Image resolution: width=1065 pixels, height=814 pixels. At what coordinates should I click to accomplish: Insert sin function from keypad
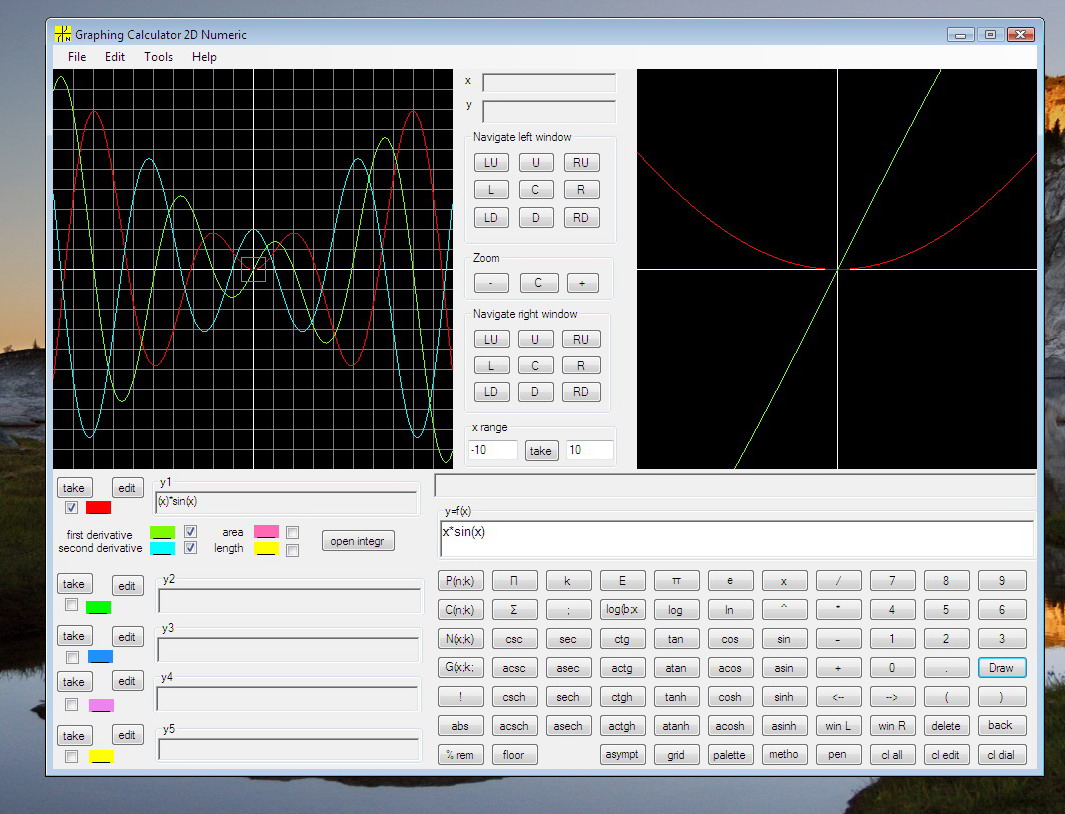[x=784, y=639]
